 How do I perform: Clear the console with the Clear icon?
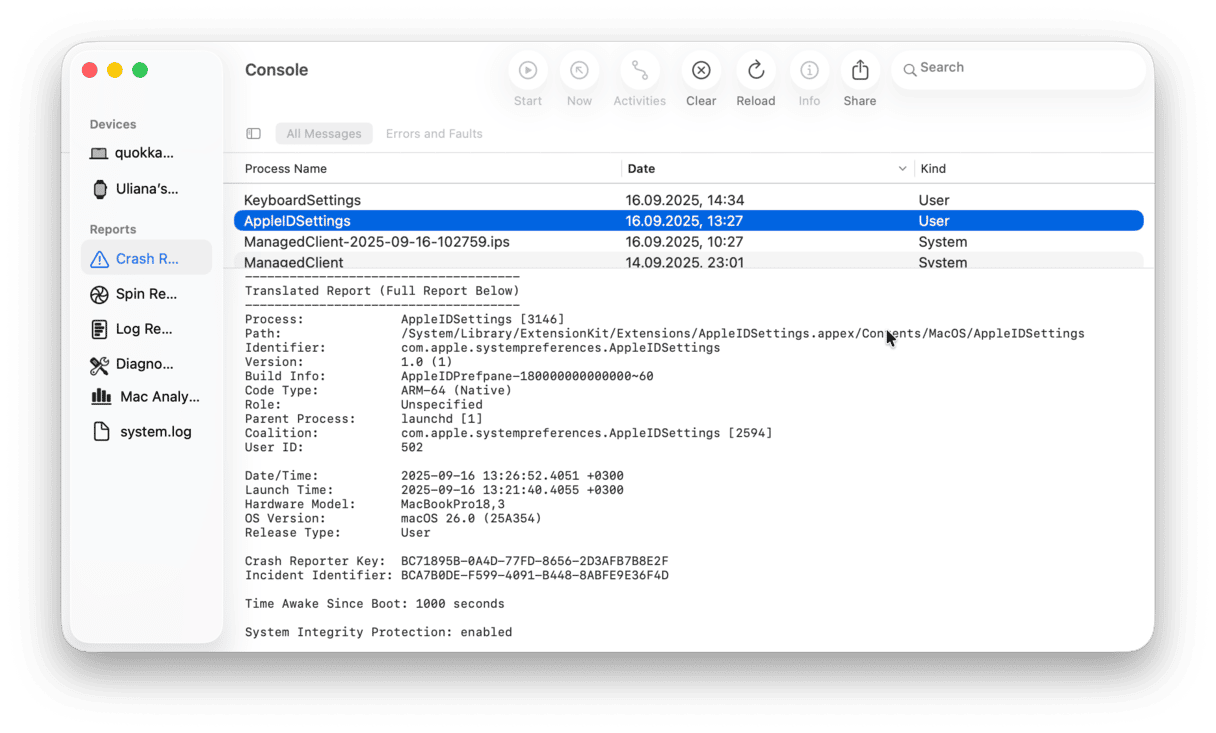(701, 70)
